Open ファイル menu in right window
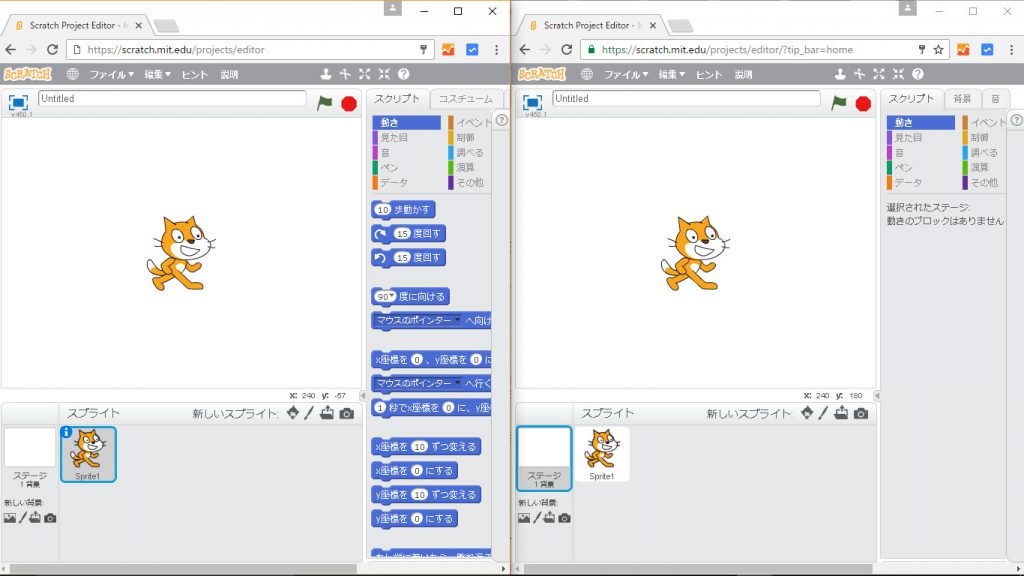 coord(626,74)
